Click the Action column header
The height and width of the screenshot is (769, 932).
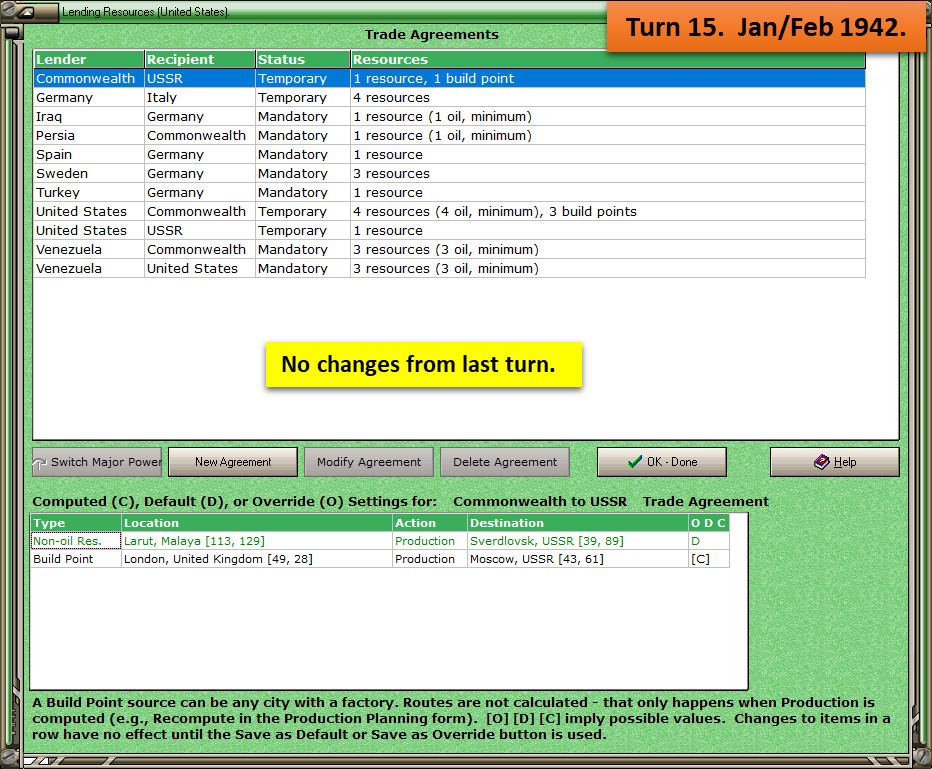(430, 523)
